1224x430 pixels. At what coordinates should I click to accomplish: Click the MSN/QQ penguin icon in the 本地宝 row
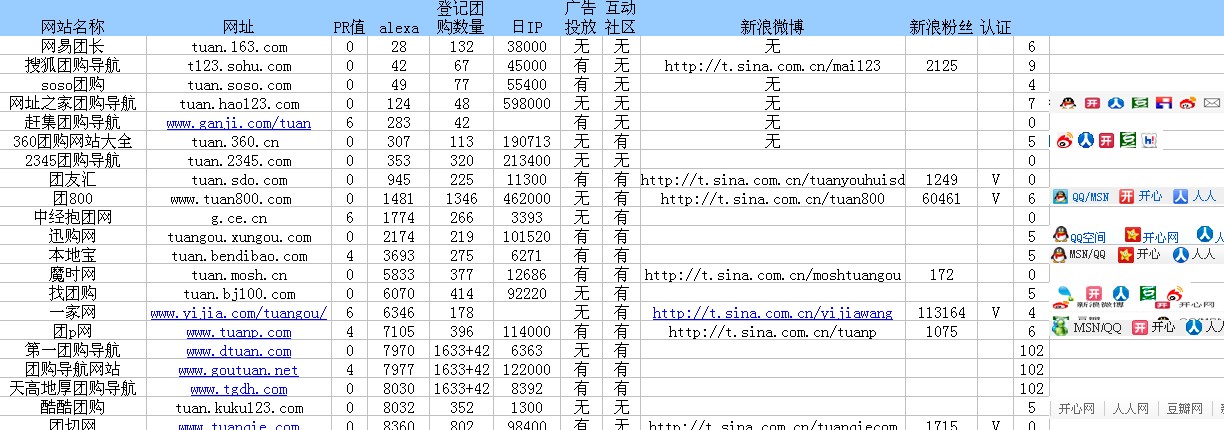tap(1058, 254)
